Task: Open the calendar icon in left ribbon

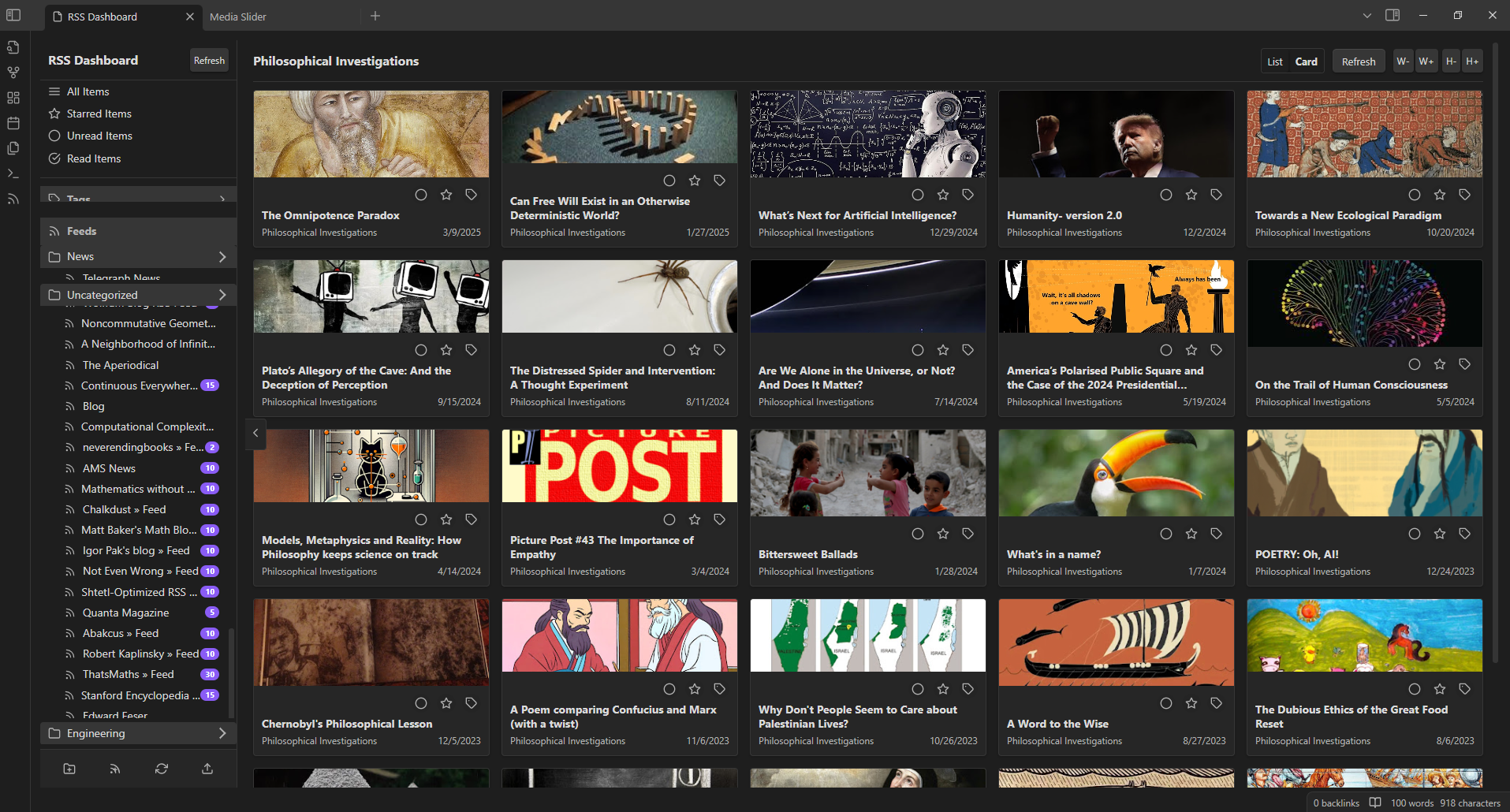Action: (13, 123)
